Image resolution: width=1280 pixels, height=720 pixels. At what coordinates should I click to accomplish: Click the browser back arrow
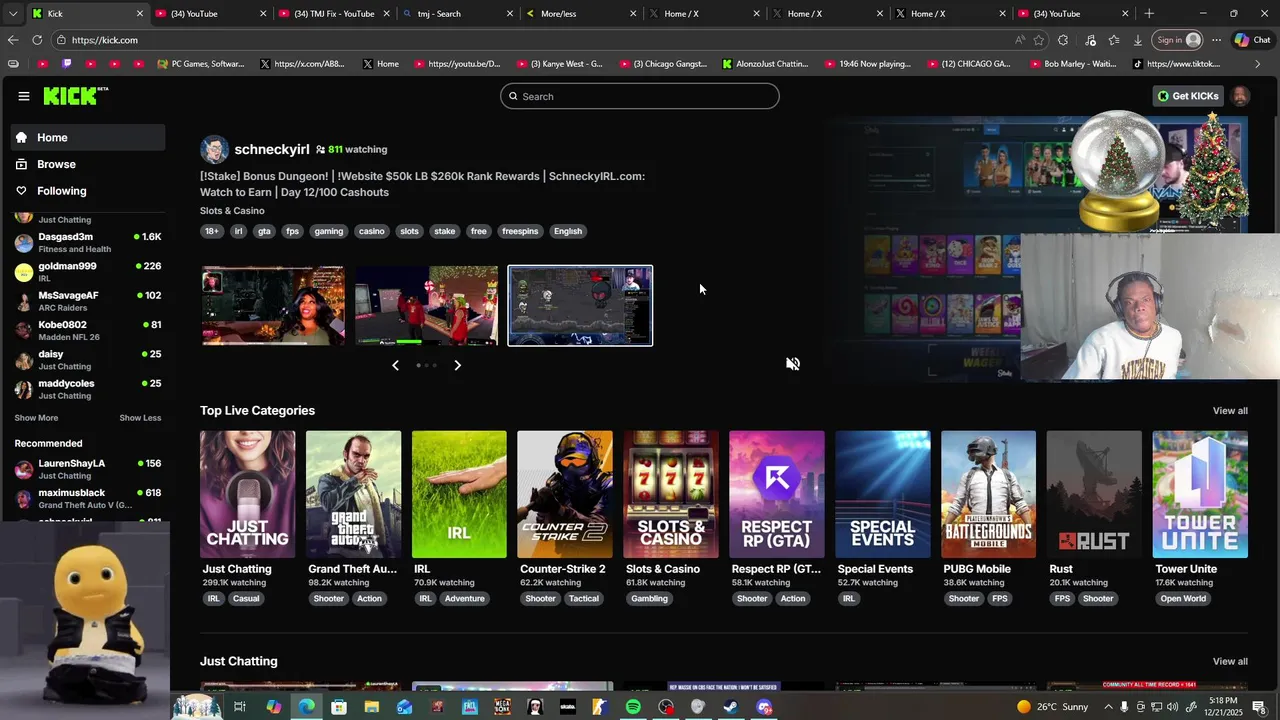pos(13,40)
